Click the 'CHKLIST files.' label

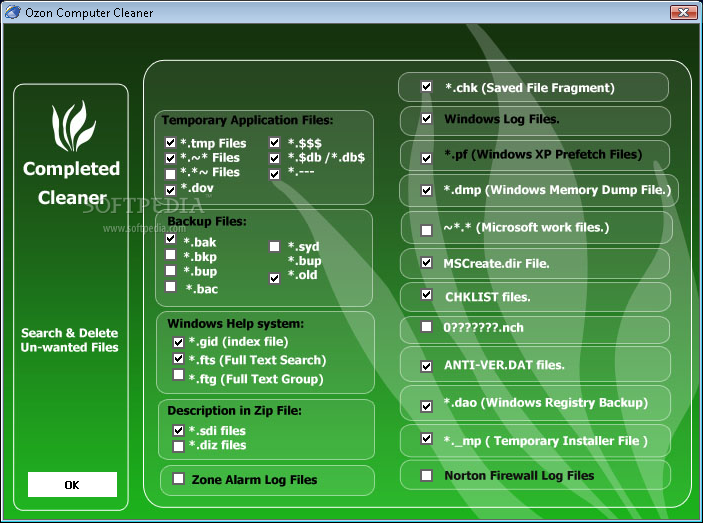tap(487, 297)
